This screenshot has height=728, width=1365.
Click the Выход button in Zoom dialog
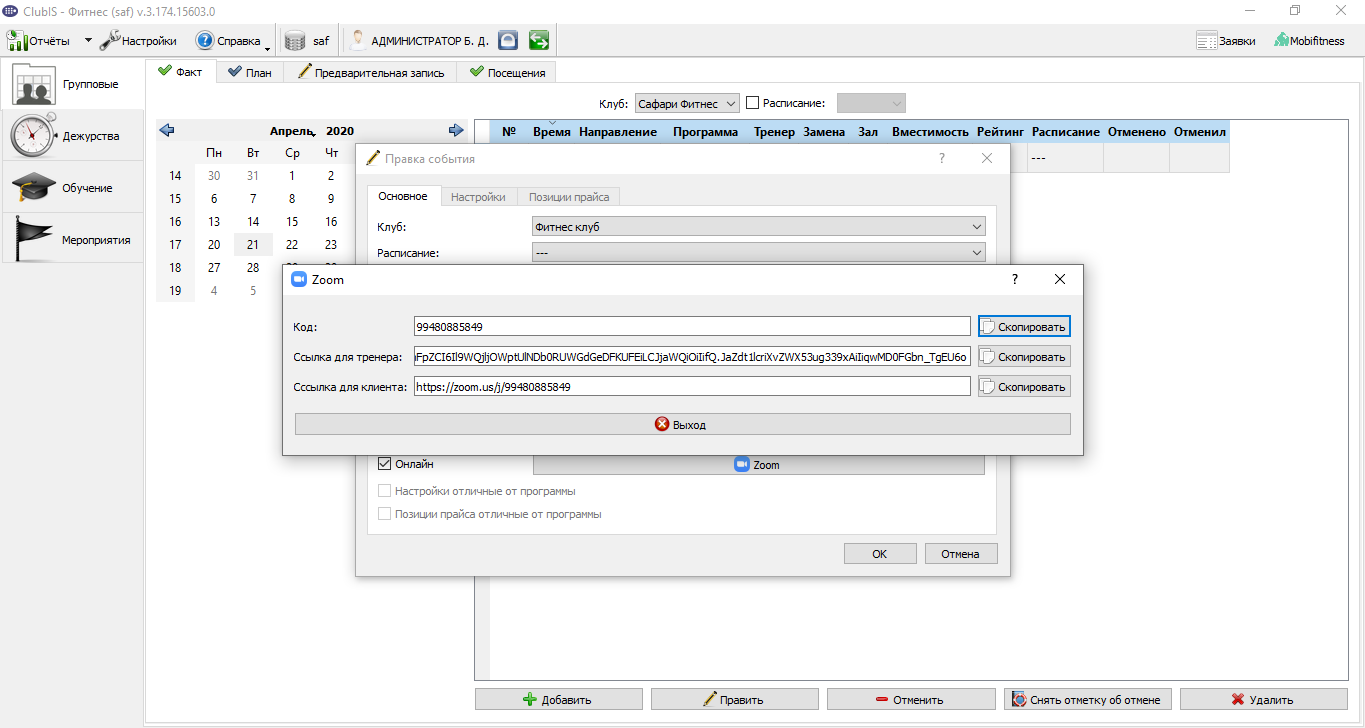(x=682, y=425)
